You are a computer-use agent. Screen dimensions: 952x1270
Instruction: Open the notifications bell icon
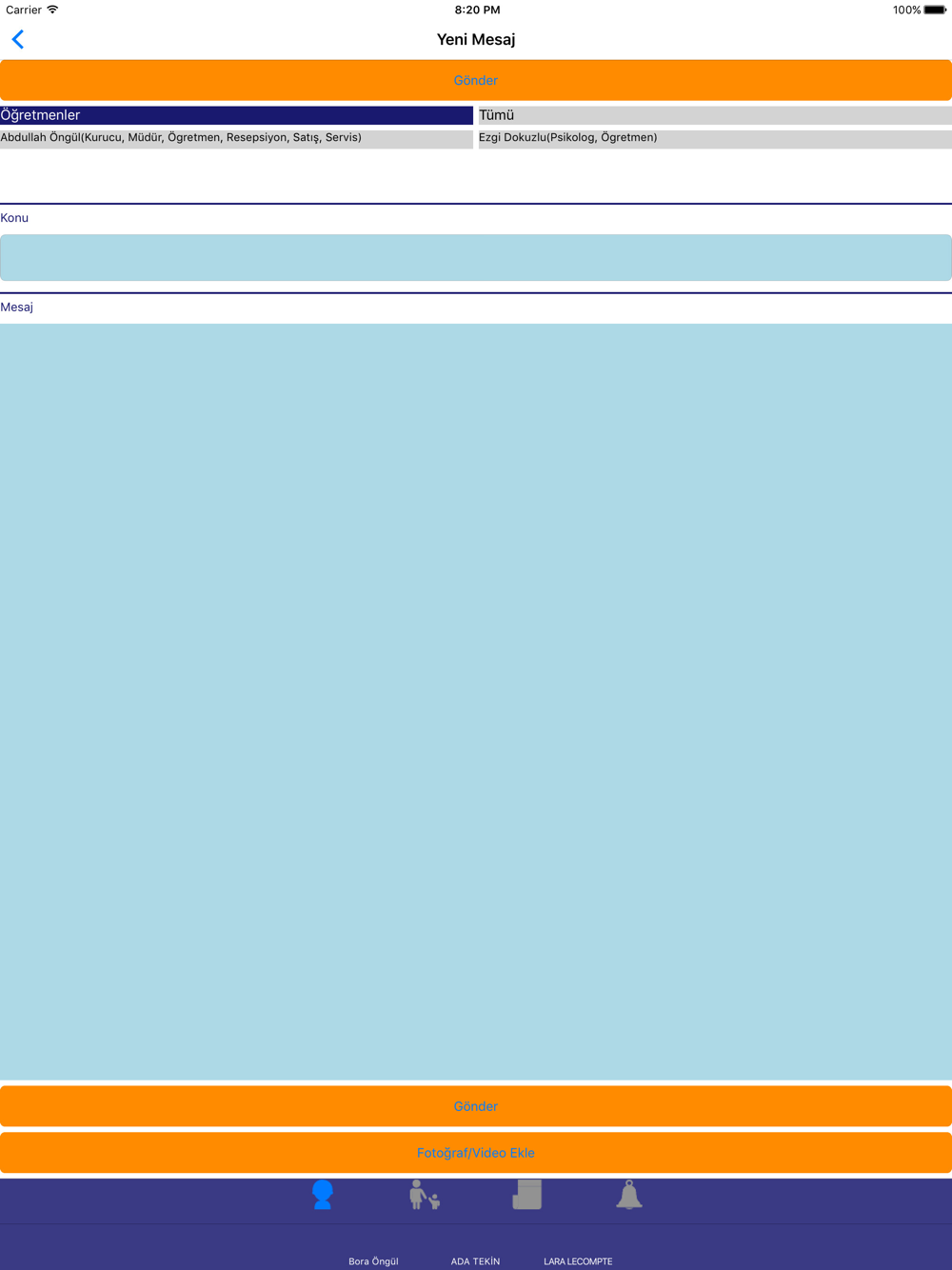(x=629, y=1194)
